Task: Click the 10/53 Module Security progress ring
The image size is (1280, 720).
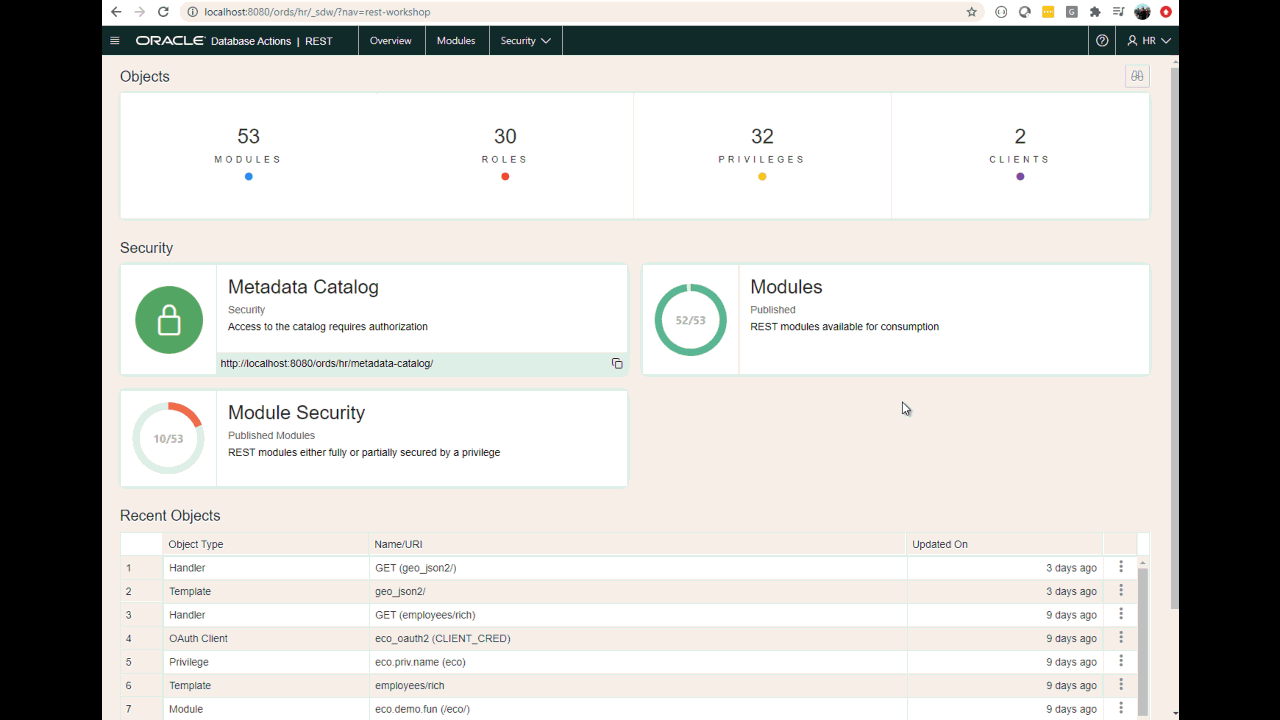Action: click(x=169, y=438)
